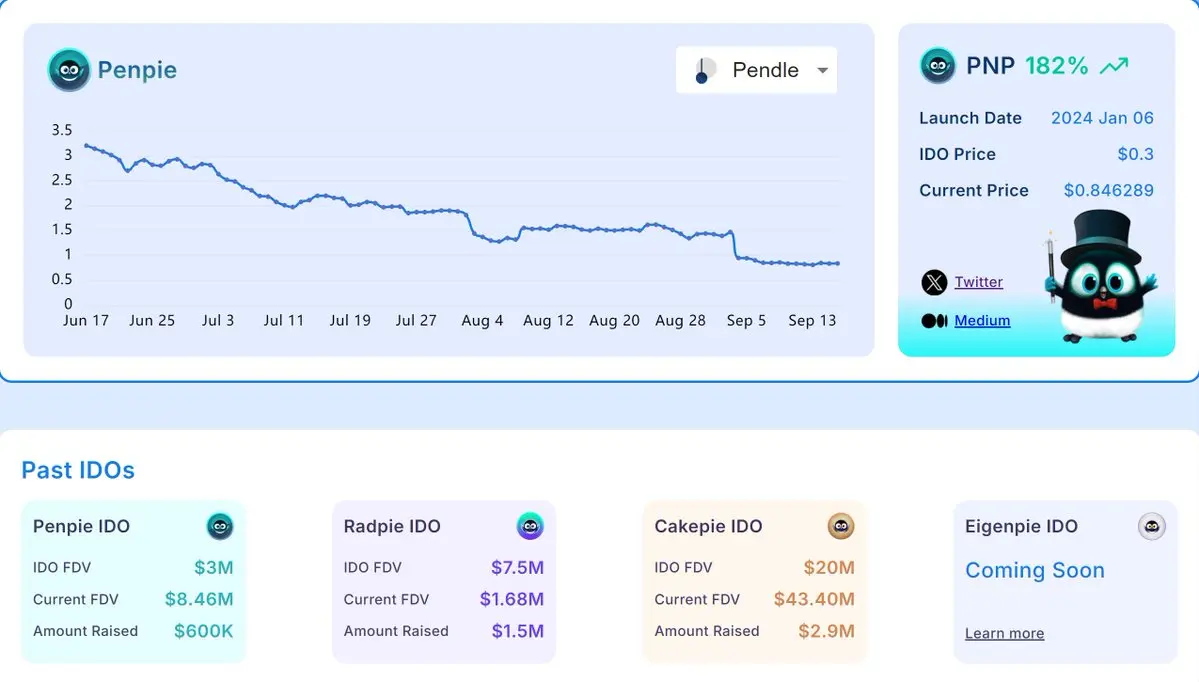Click the Cakepie IDO card icon
This screenshot has width=1199, height=682.
(x=841, y=527)
